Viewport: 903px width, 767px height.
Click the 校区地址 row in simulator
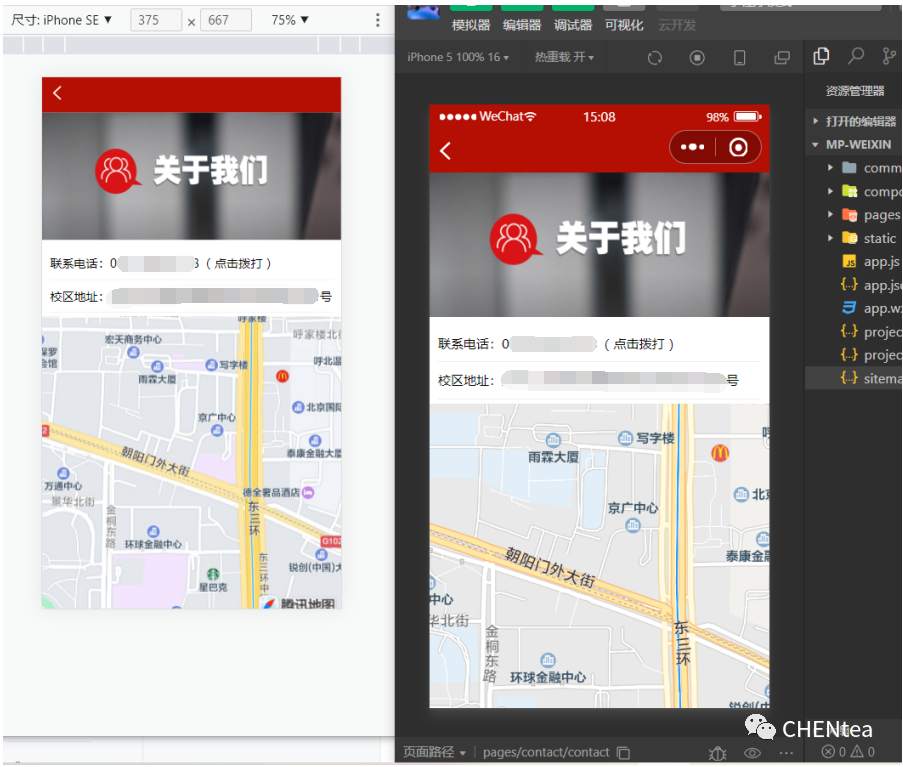(599, 380)
